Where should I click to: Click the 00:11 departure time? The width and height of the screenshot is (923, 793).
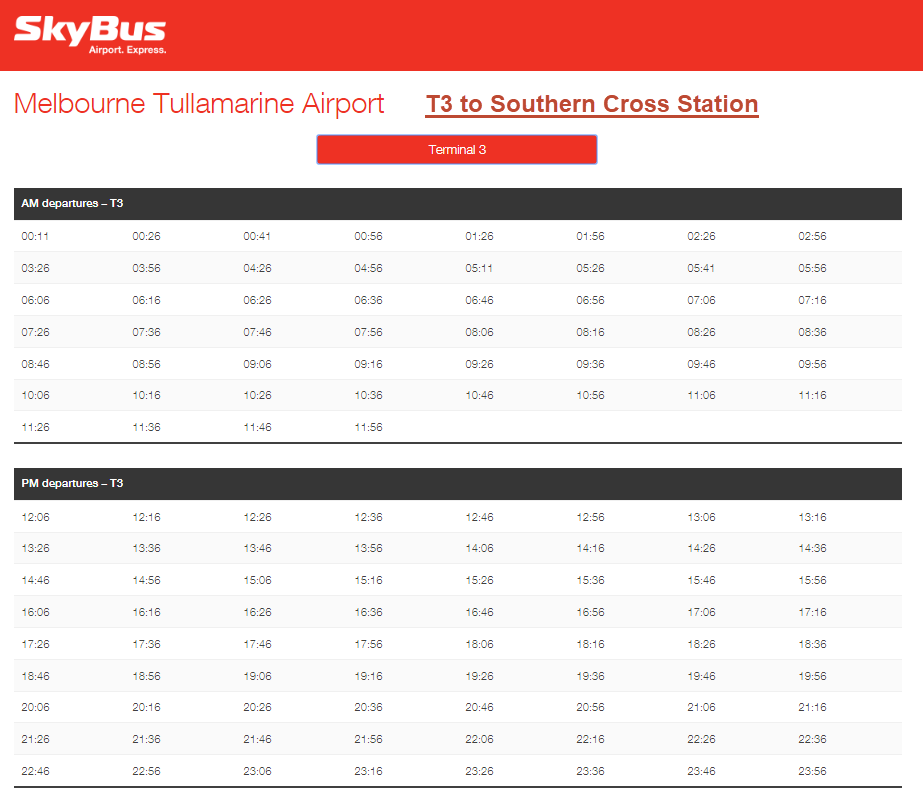pyautogui.click(x=35, y=237)
